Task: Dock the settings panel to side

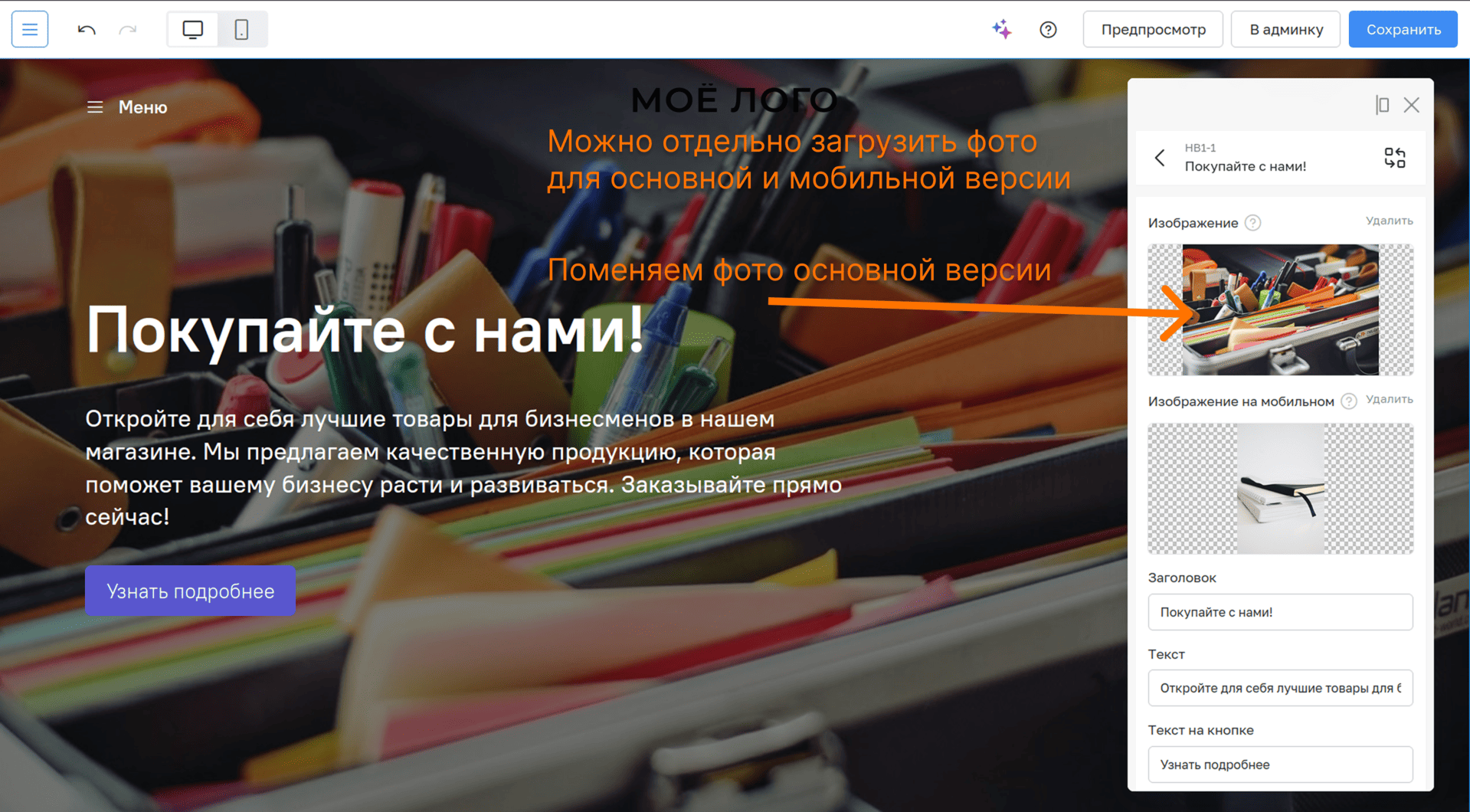Action: click(x=1382, y=105)
